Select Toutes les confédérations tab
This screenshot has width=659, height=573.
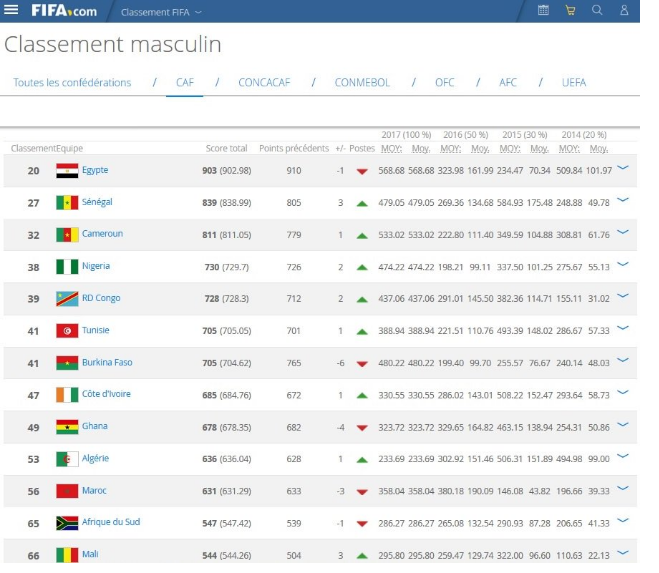pyautogui.click(x=72, y=82)
